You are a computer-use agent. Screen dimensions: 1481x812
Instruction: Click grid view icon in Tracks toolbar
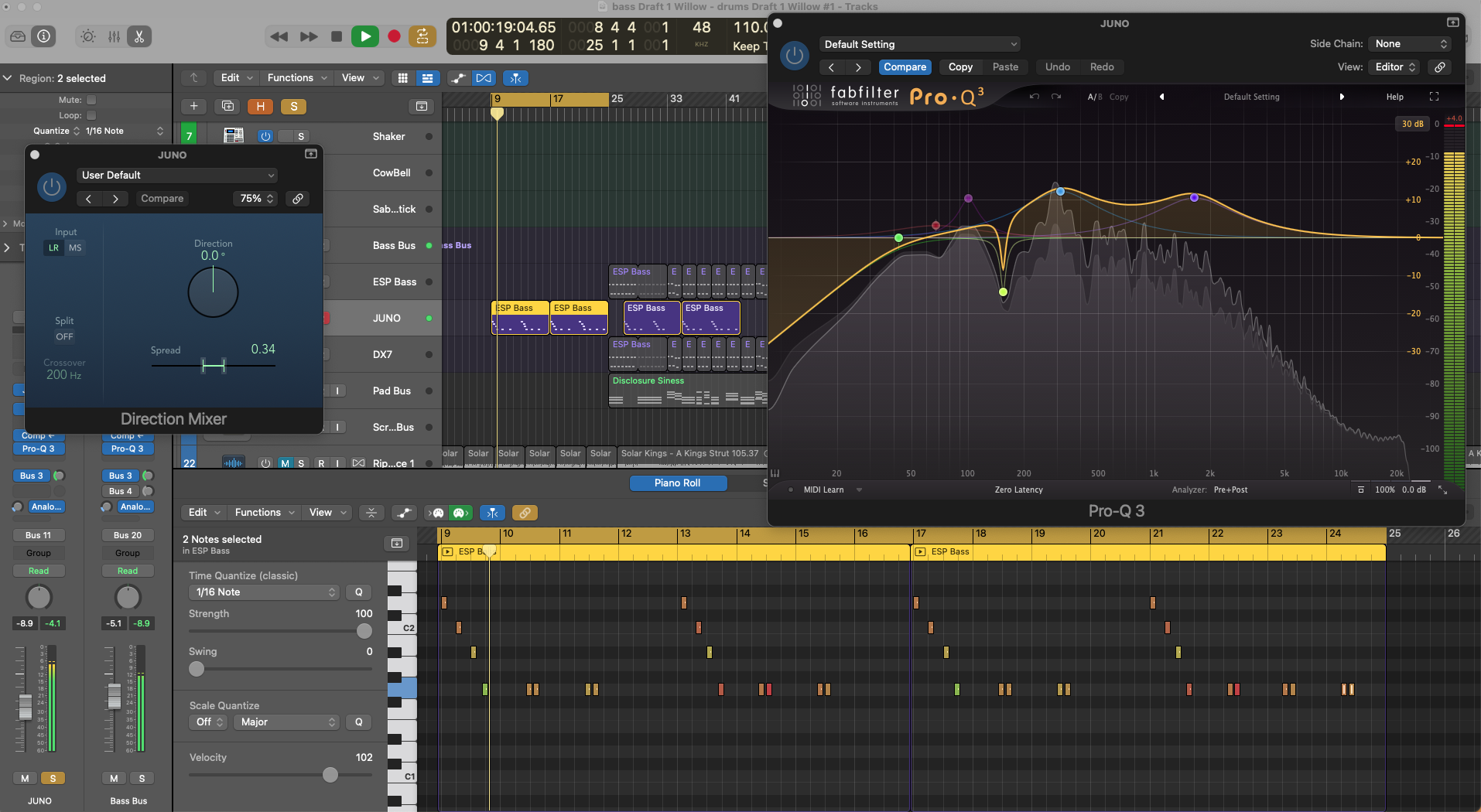(x=402, y=78)
